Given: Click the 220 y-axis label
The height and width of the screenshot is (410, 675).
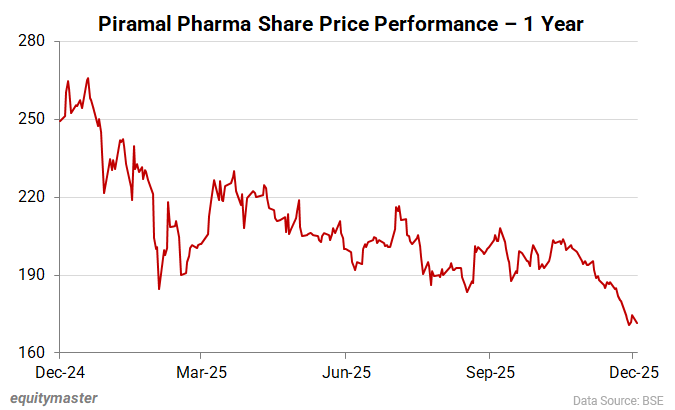Looking at the screenshot, I should pyautogui.click(x=32, y=198).
